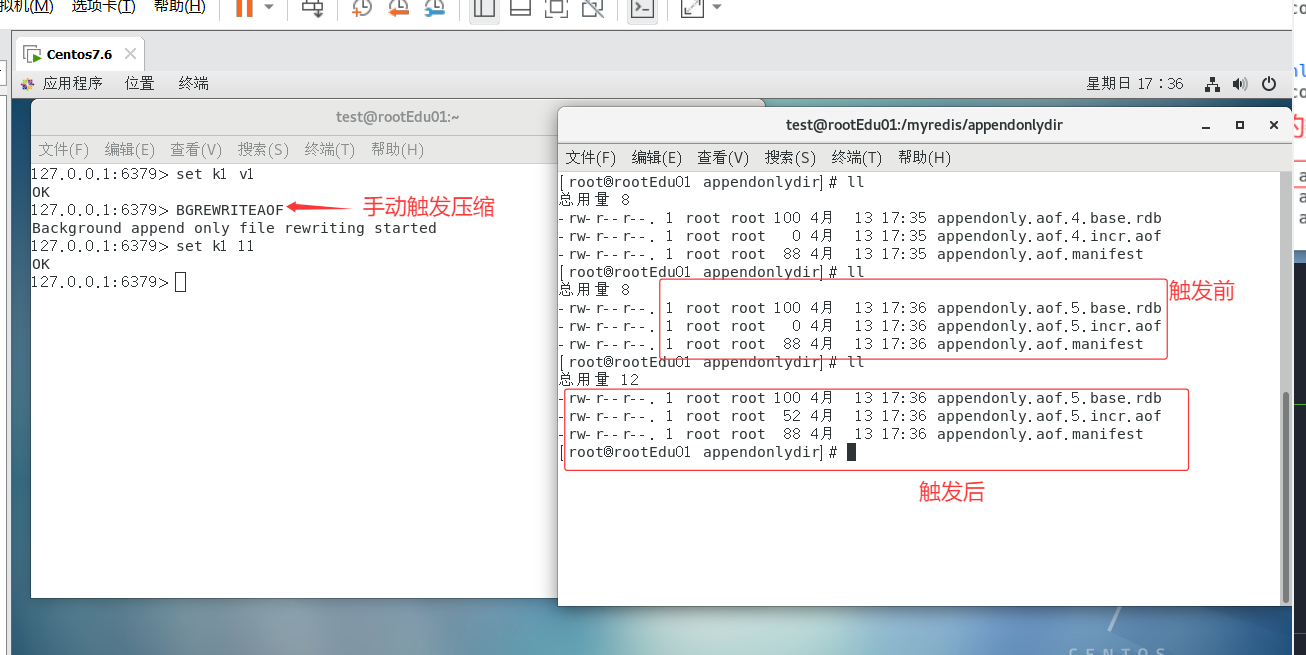This screenshot has height=655, width=1306.
Task: Close the Centos7.6 tab
Action: point(130,54)
